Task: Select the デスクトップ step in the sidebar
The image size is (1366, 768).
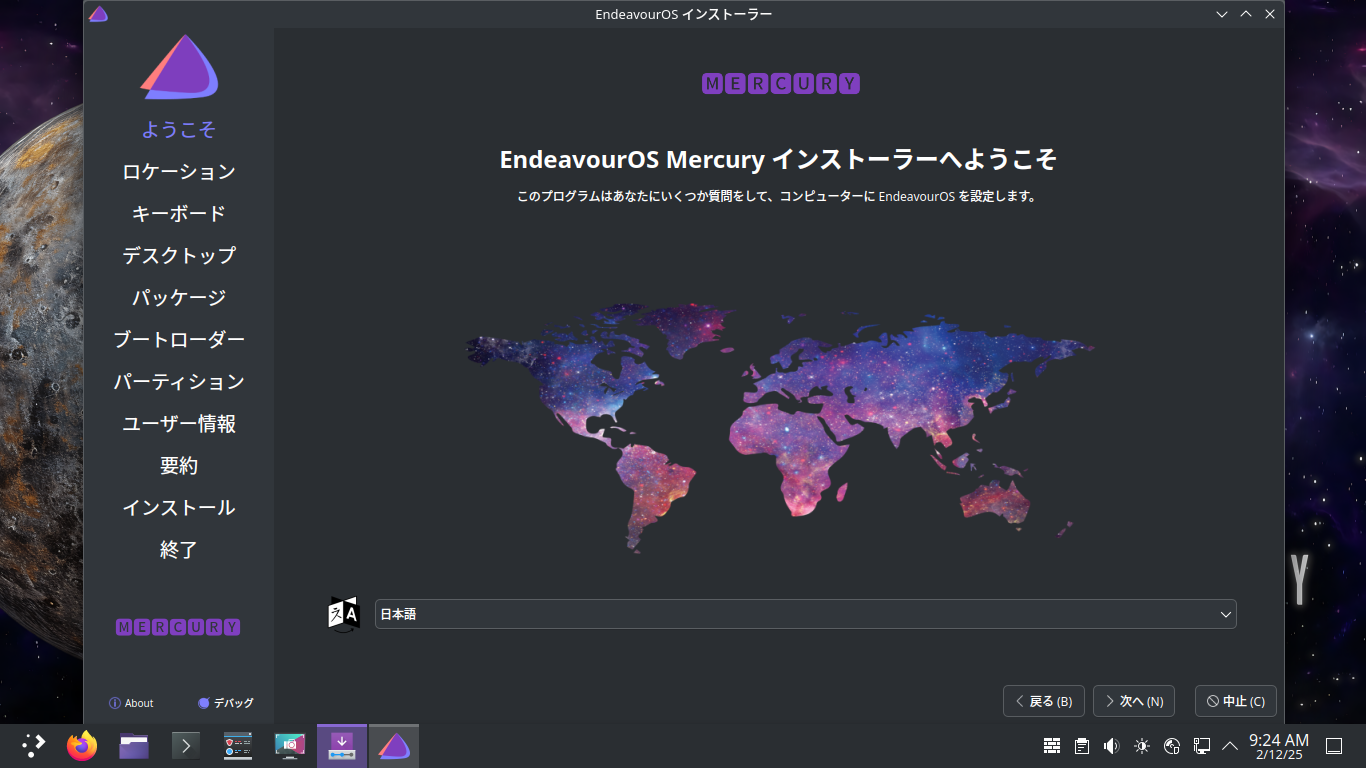Action: coord(179,256)
